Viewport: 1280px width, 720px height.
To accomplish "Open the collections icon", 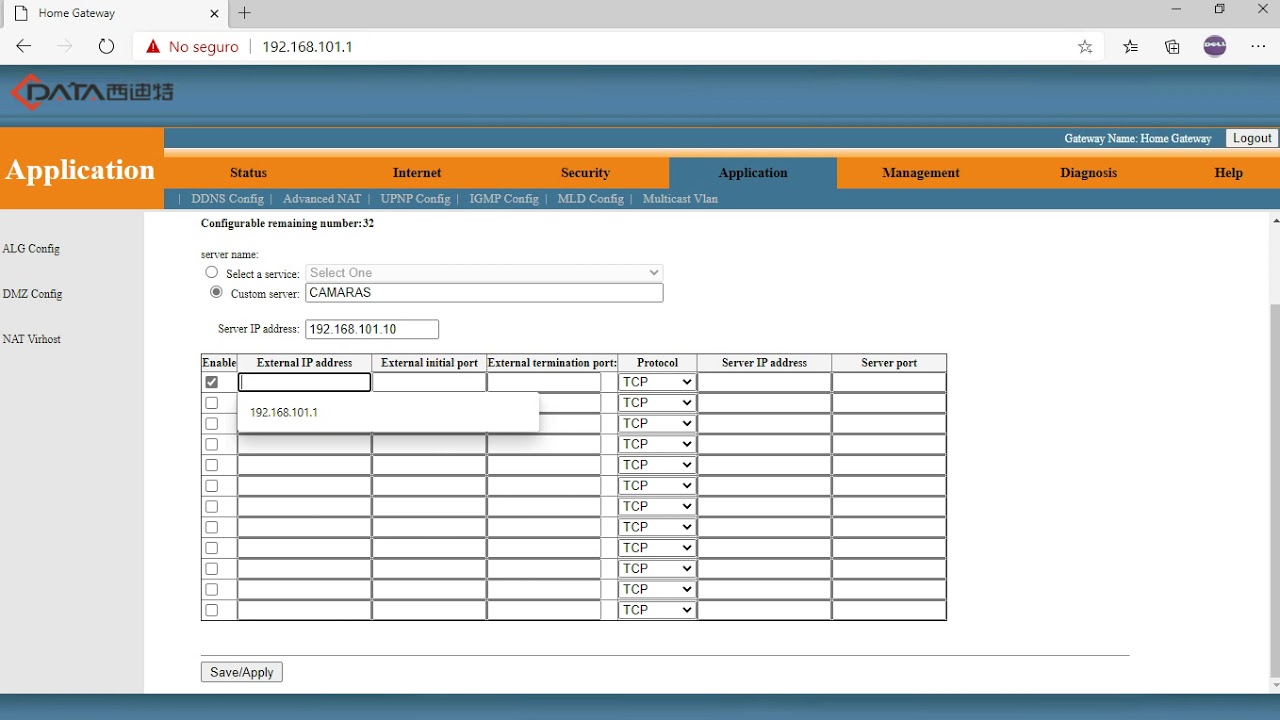I will tap(1172, 46).
